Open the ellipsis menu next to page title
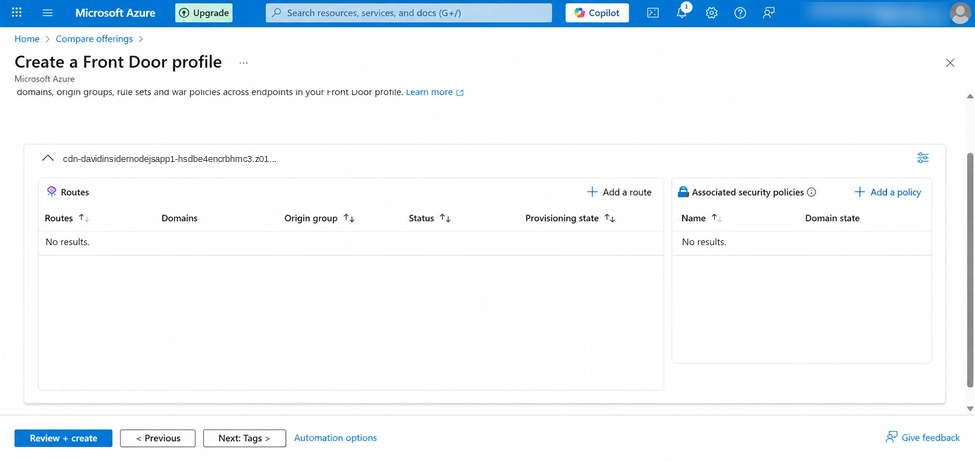Screen dimensions: 975x461 coord(243,62)
